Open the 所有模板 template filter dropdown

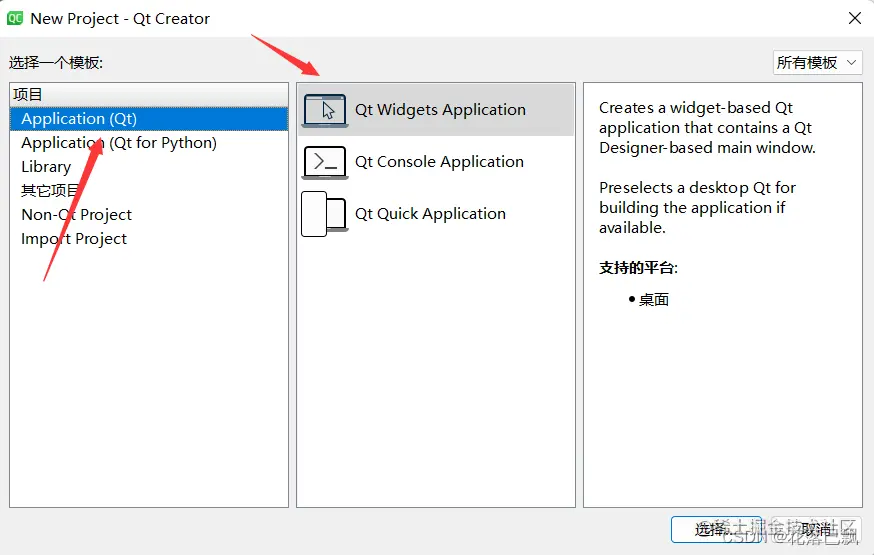pyautogui.click(x=817, y=62)
